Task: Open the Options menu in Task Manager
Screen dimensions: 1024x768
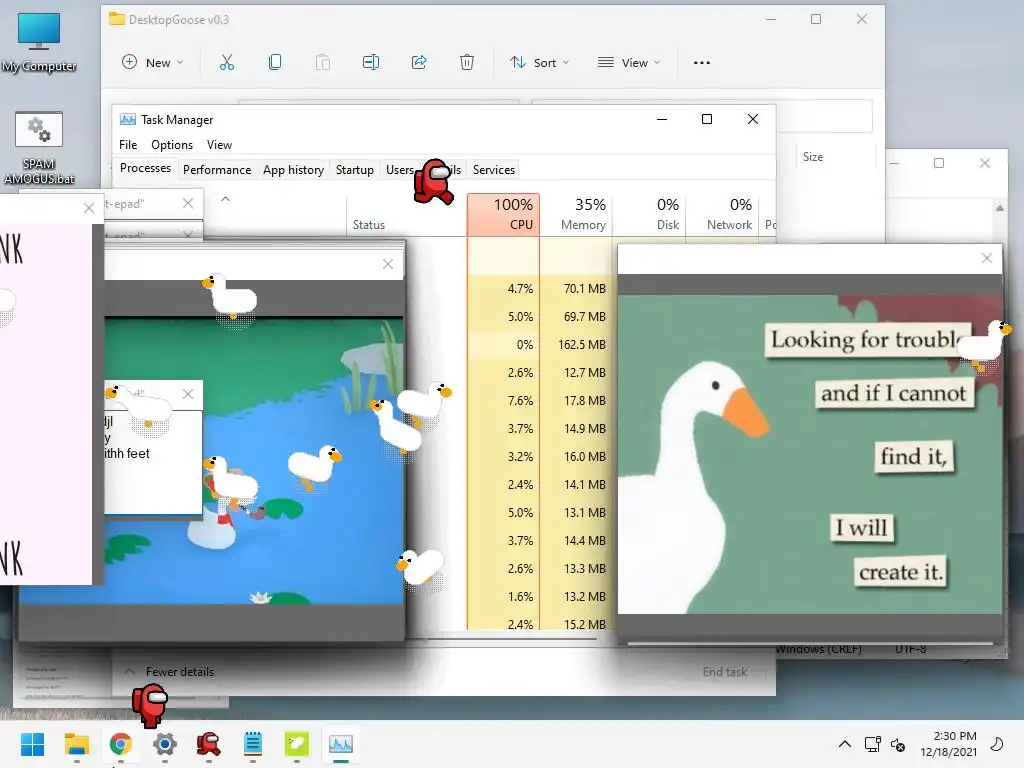Action: pyautogui.click(x=172, y=145)
